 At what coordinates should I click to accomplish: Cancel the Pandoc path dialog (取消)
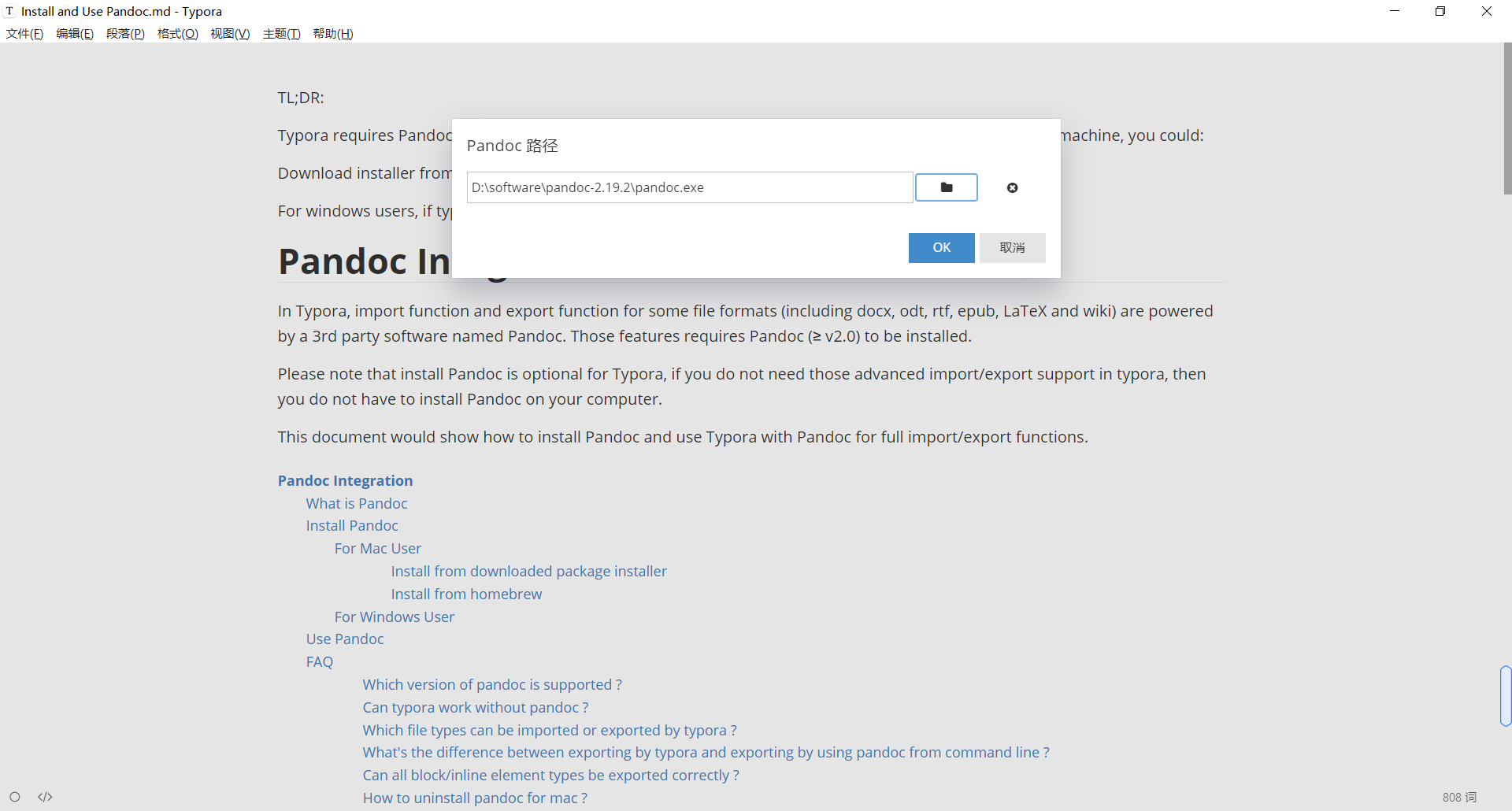1013,247
